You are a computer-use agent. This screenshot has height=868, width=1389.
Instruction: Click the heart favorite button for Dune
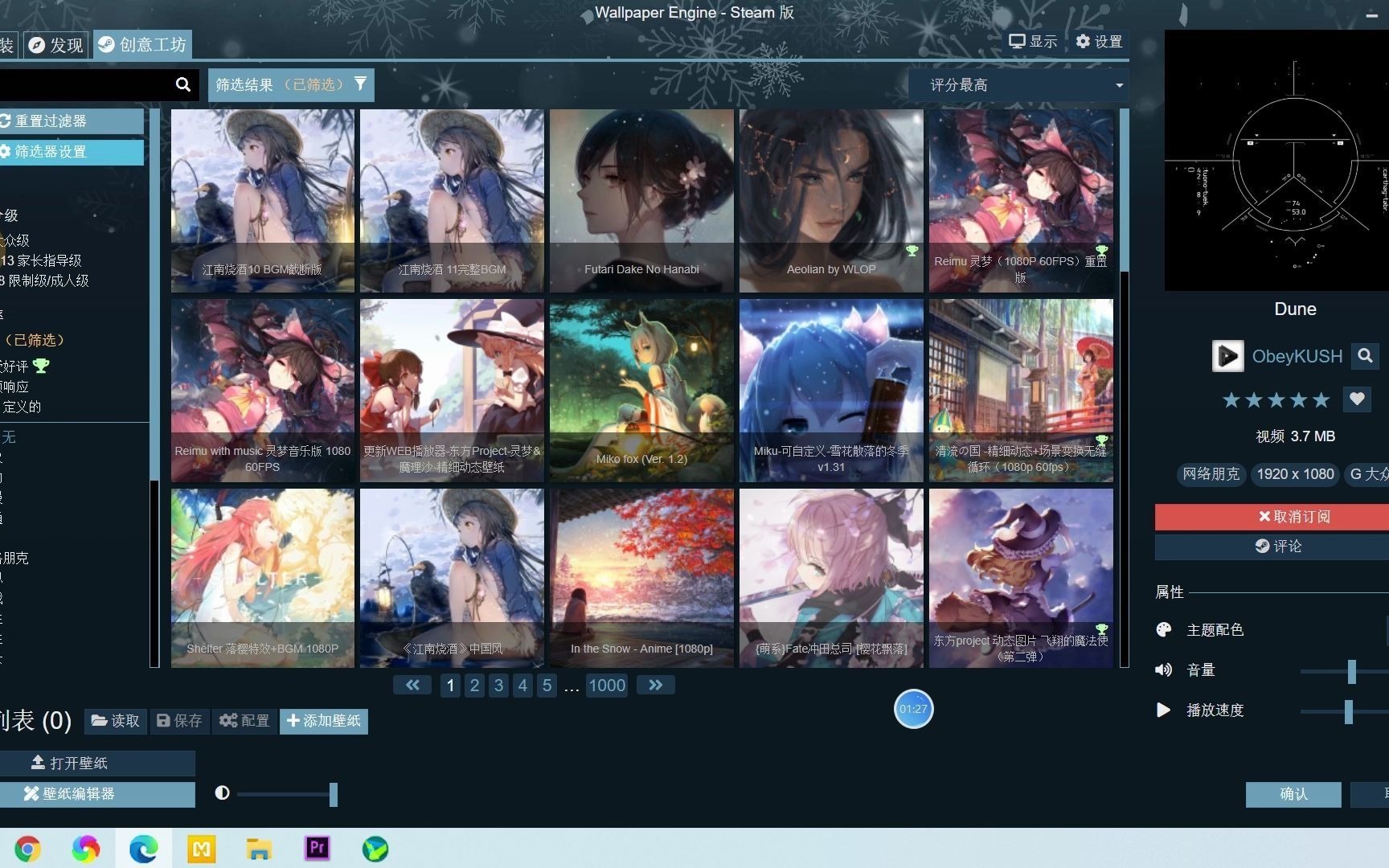pos(1357,399)
